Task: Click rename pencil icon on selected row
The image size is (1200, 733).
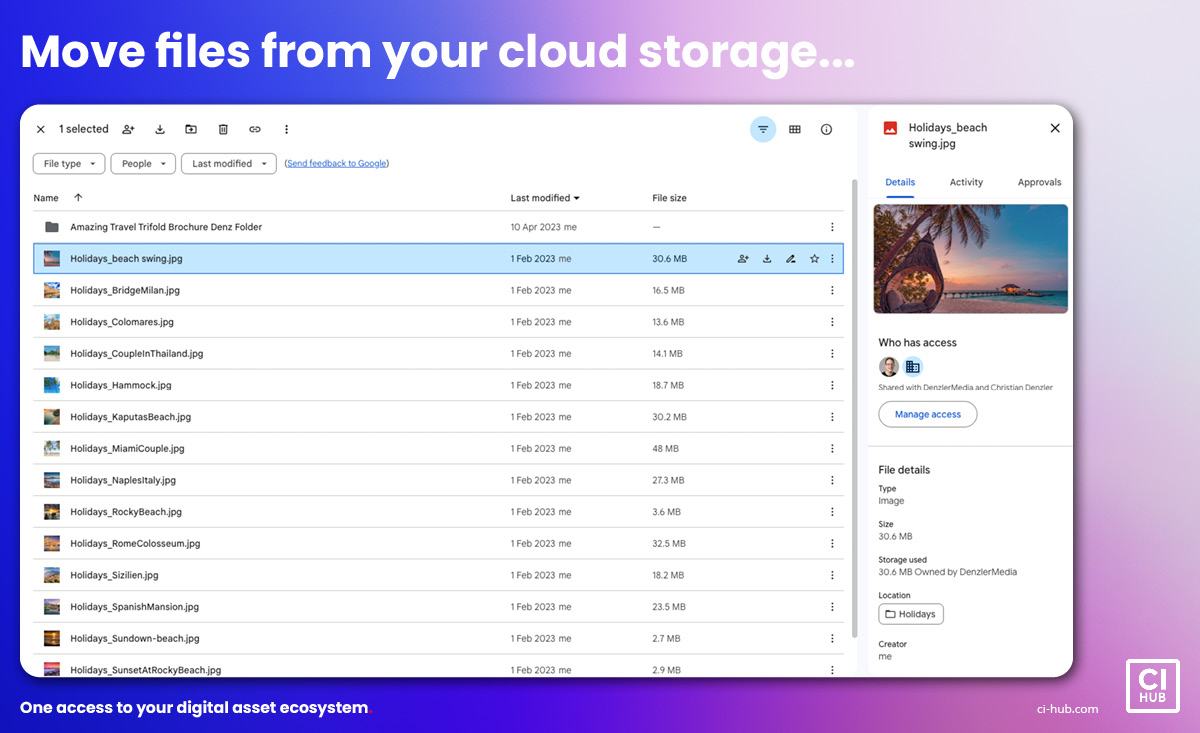Action: tap(790, 259)
